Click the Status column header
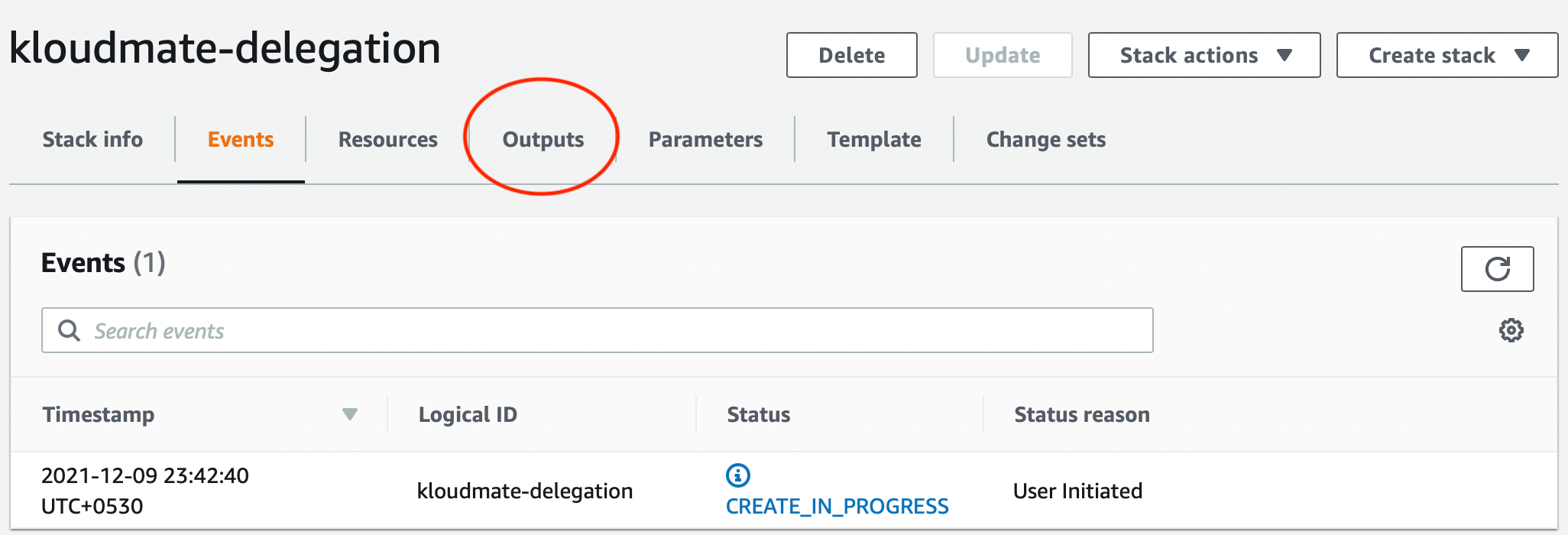The height and width of the screenshot is (535, 1568). pos(759,414)
